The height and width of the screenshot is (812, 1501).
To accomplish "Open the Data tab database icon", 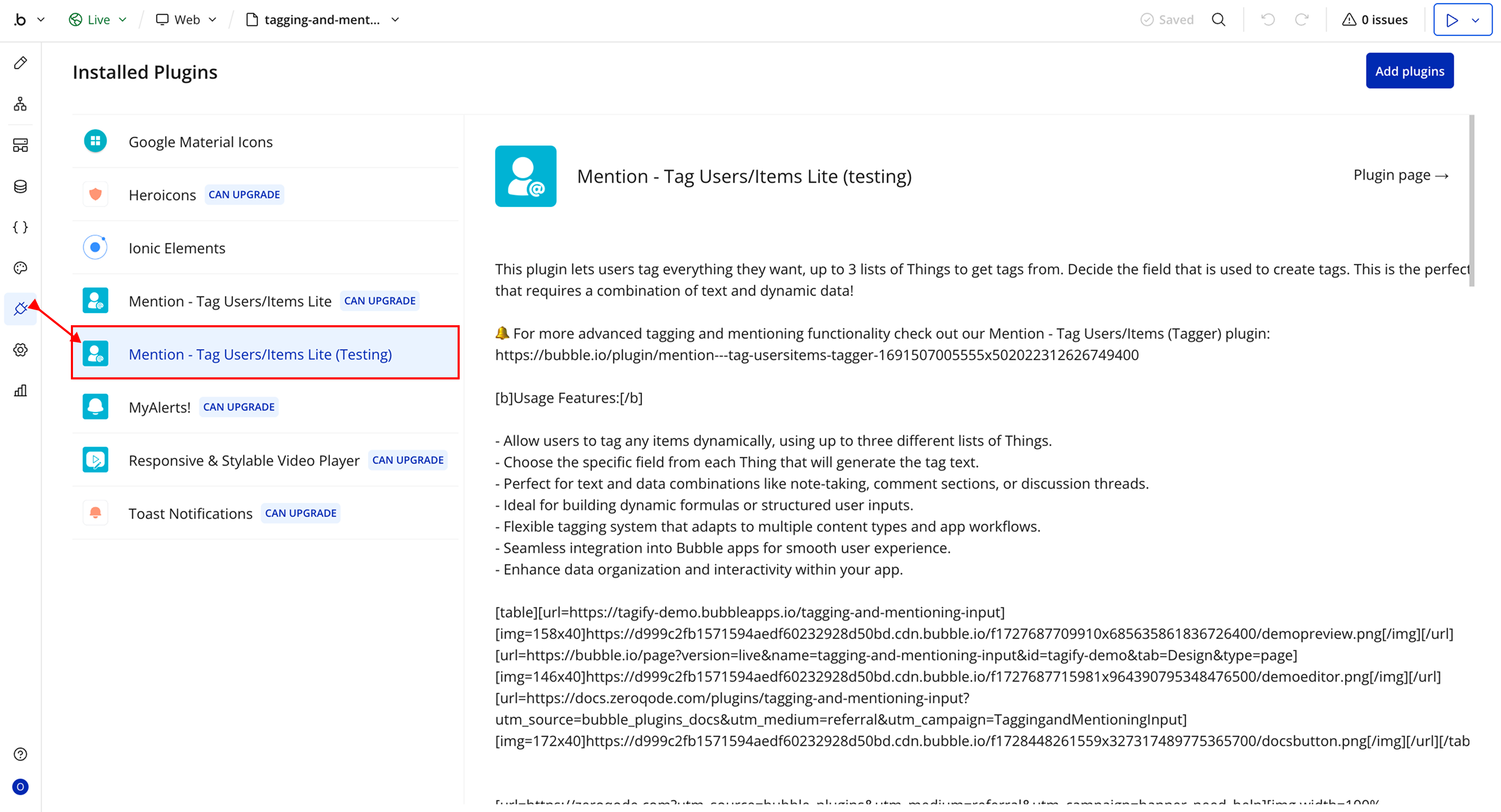I will 20,187.
